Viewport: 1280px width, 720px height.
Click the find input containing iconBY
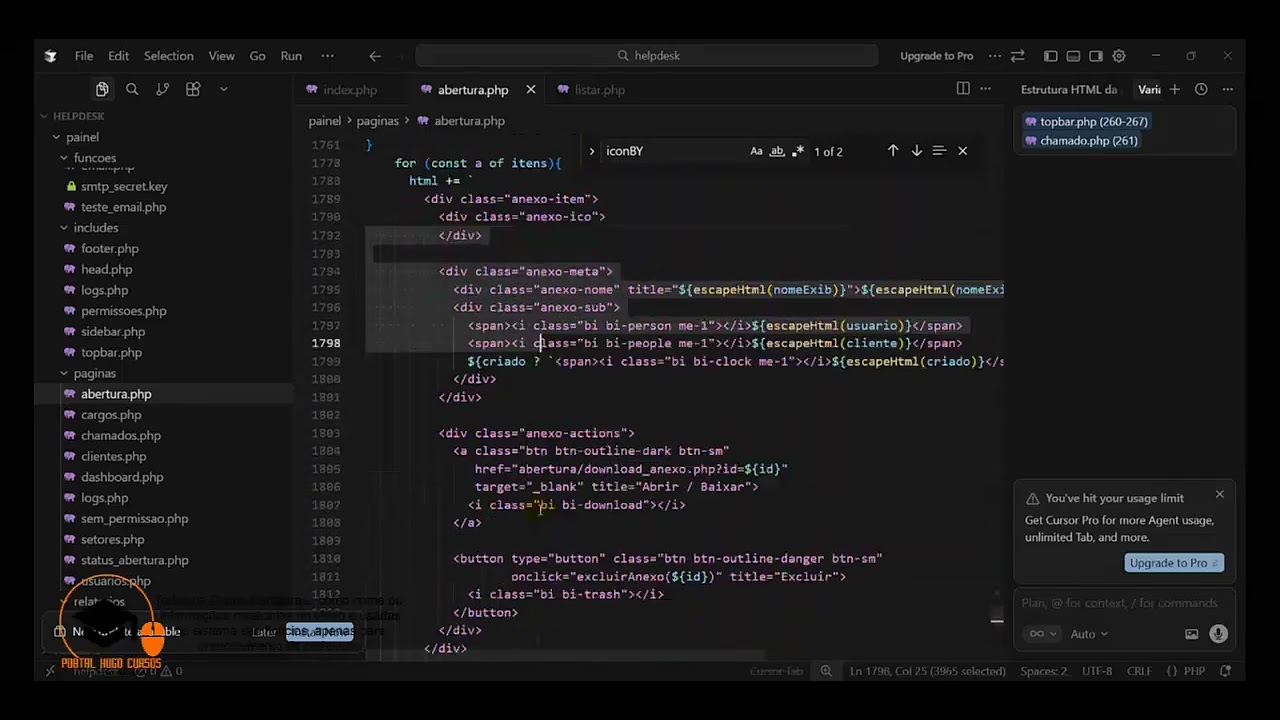click(672, 152)
